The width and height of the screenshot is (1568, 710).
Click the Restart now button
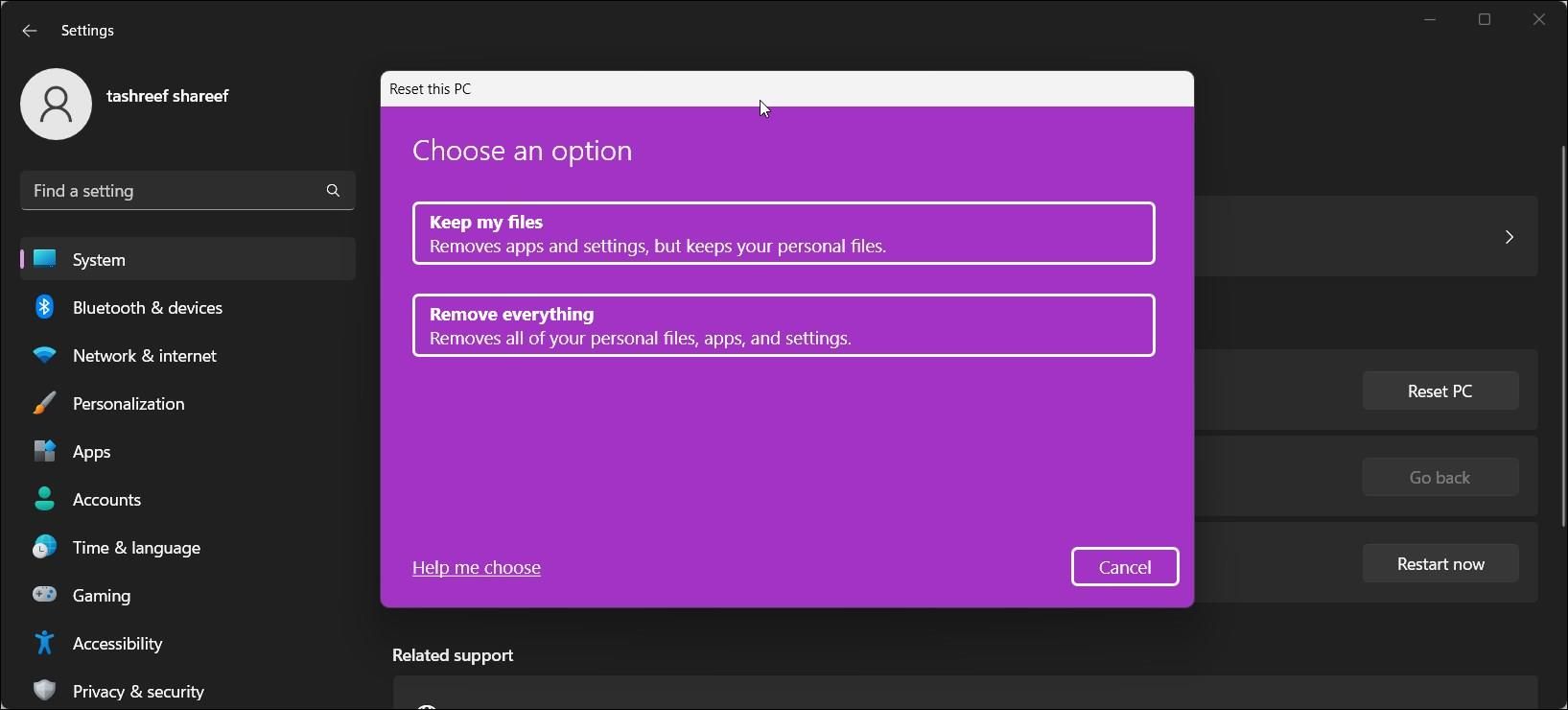pos(1440,563)
